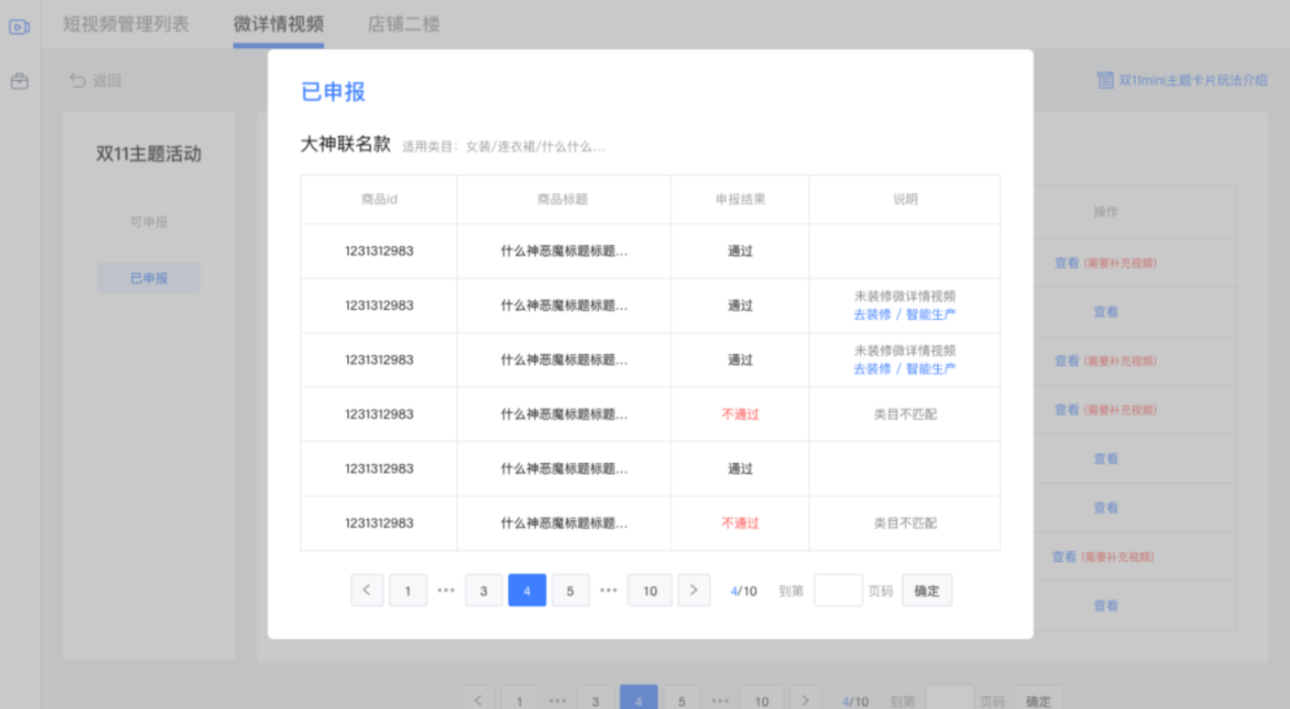1290x709 pixels.
Task: Click the page number input field in dialog
Action: tap(837, 590)
